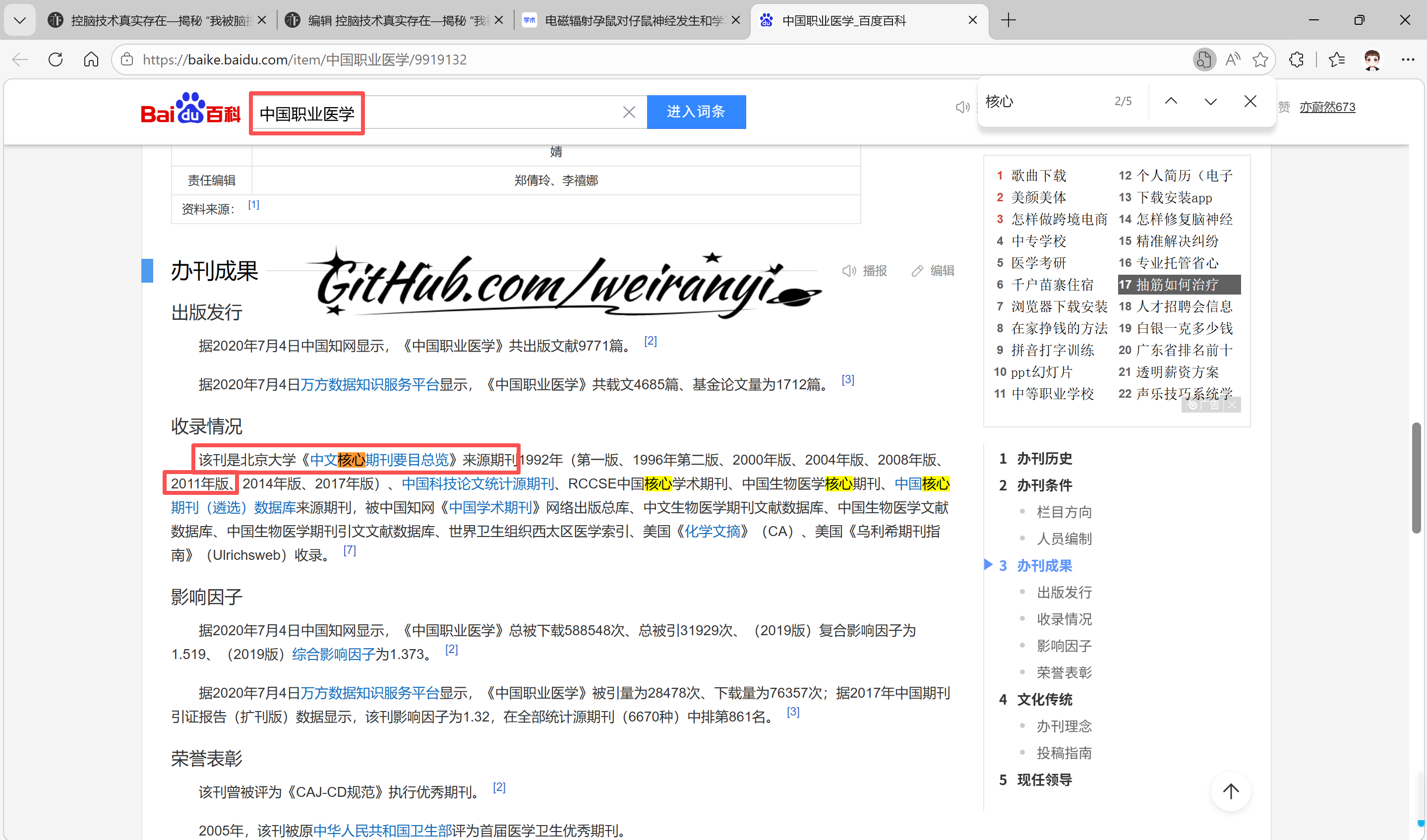This screenshot has width=1427, height=840.
Task: Click the 进入词条 button
Action: [696, 112]
